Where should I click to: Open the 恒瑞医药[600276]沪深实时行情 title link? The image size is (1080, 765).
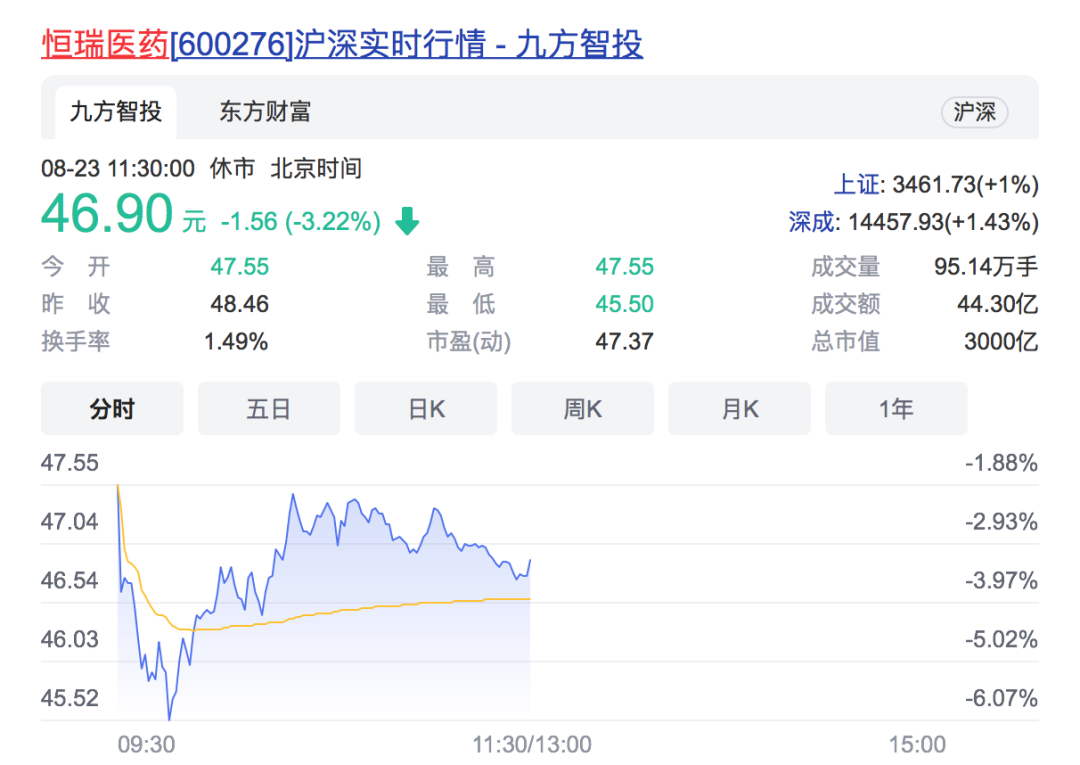(x=342, y=44)
